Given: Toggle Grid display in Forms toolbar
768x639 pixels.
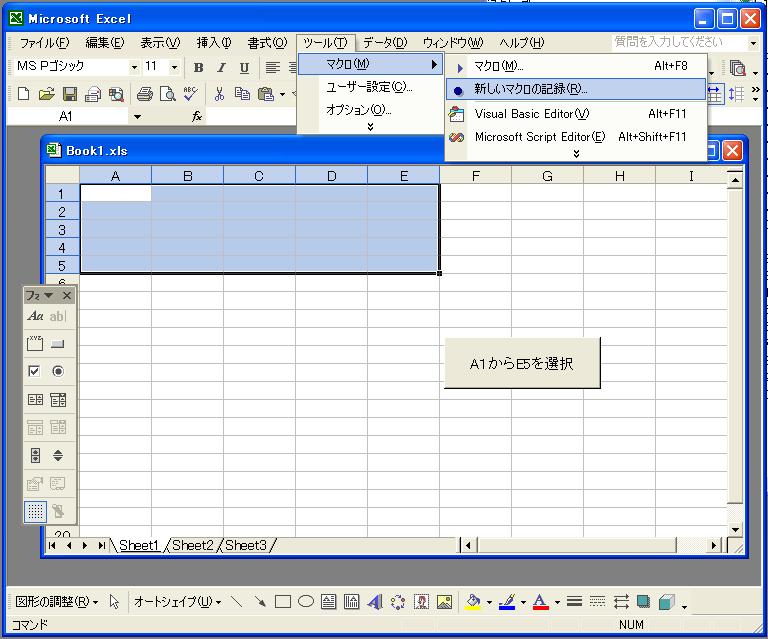Looking at the screenshot, I should [x=35, y=512].
